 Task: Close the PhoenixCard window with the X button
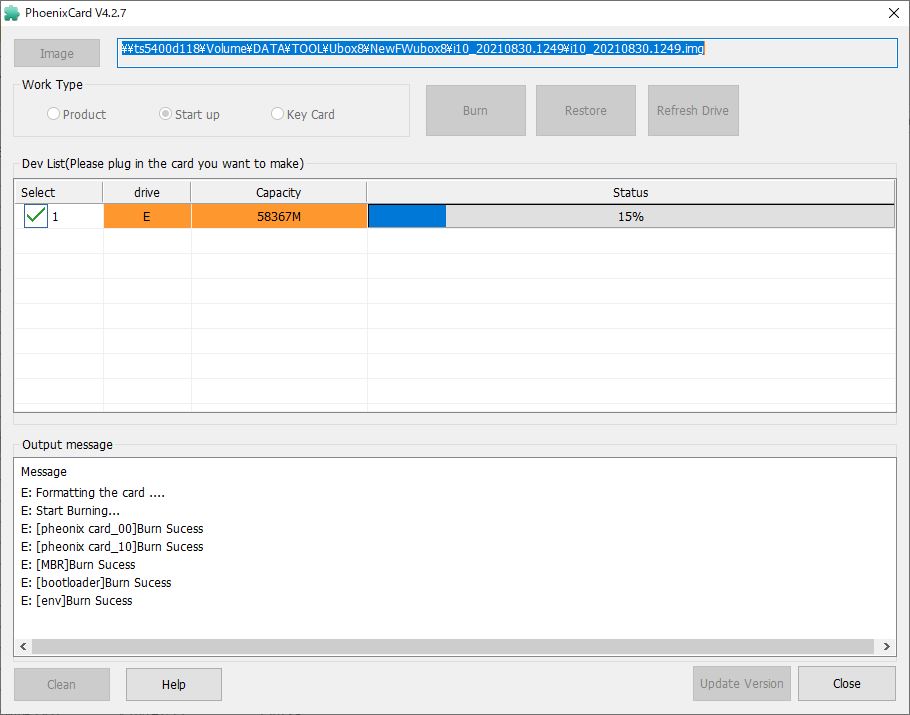tap(894, 13)
